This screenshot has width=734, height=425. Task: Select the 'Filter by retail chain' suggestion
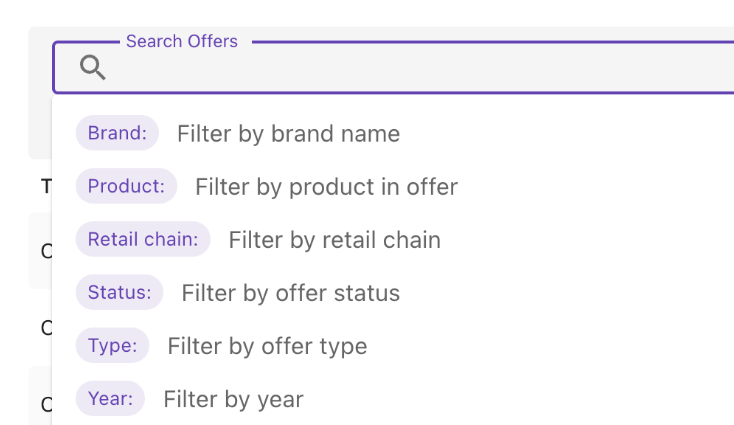tap(334, 240)
